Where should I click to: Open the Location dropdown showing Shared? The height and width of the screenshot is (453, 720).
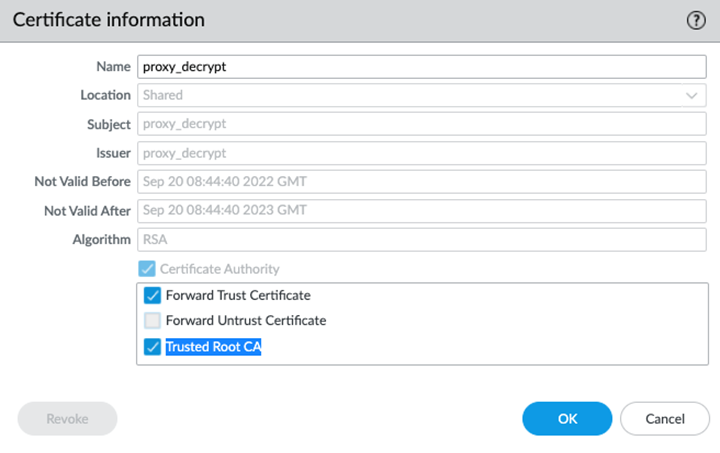tap(421, 95)
